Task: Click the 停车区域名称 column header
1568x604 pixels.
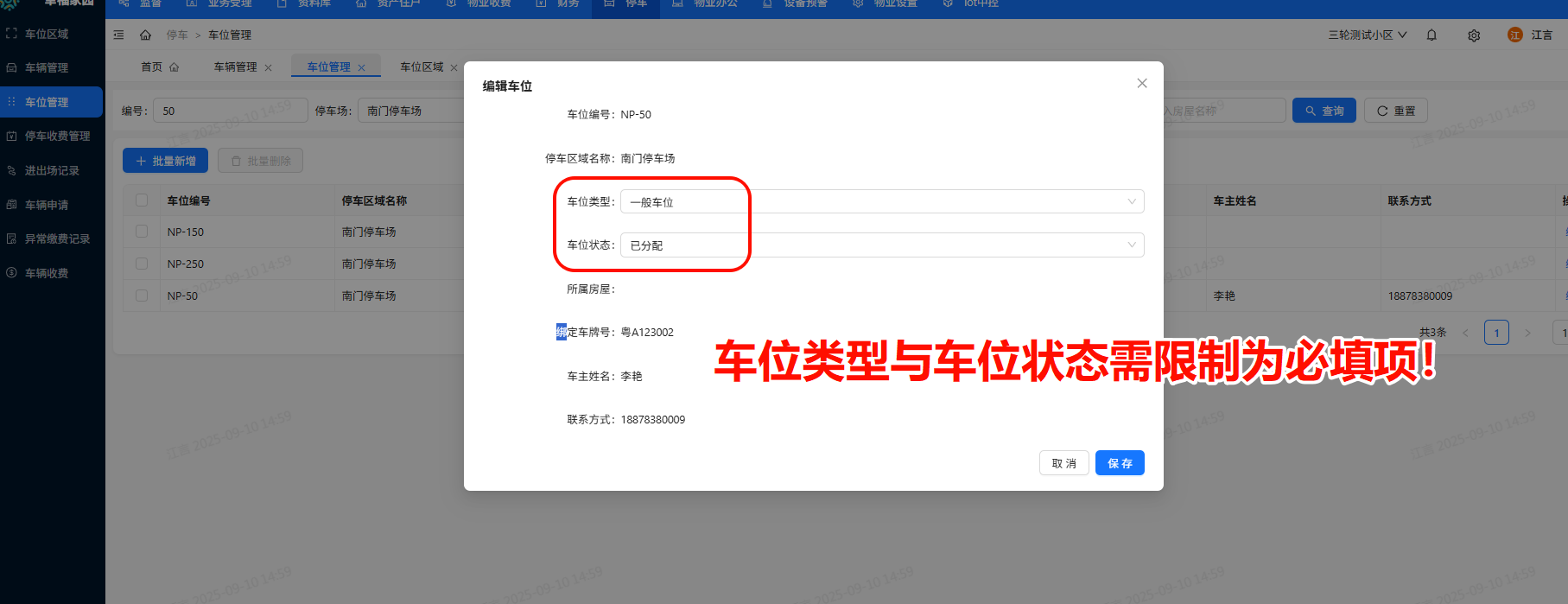Action: tap(374, 200)
